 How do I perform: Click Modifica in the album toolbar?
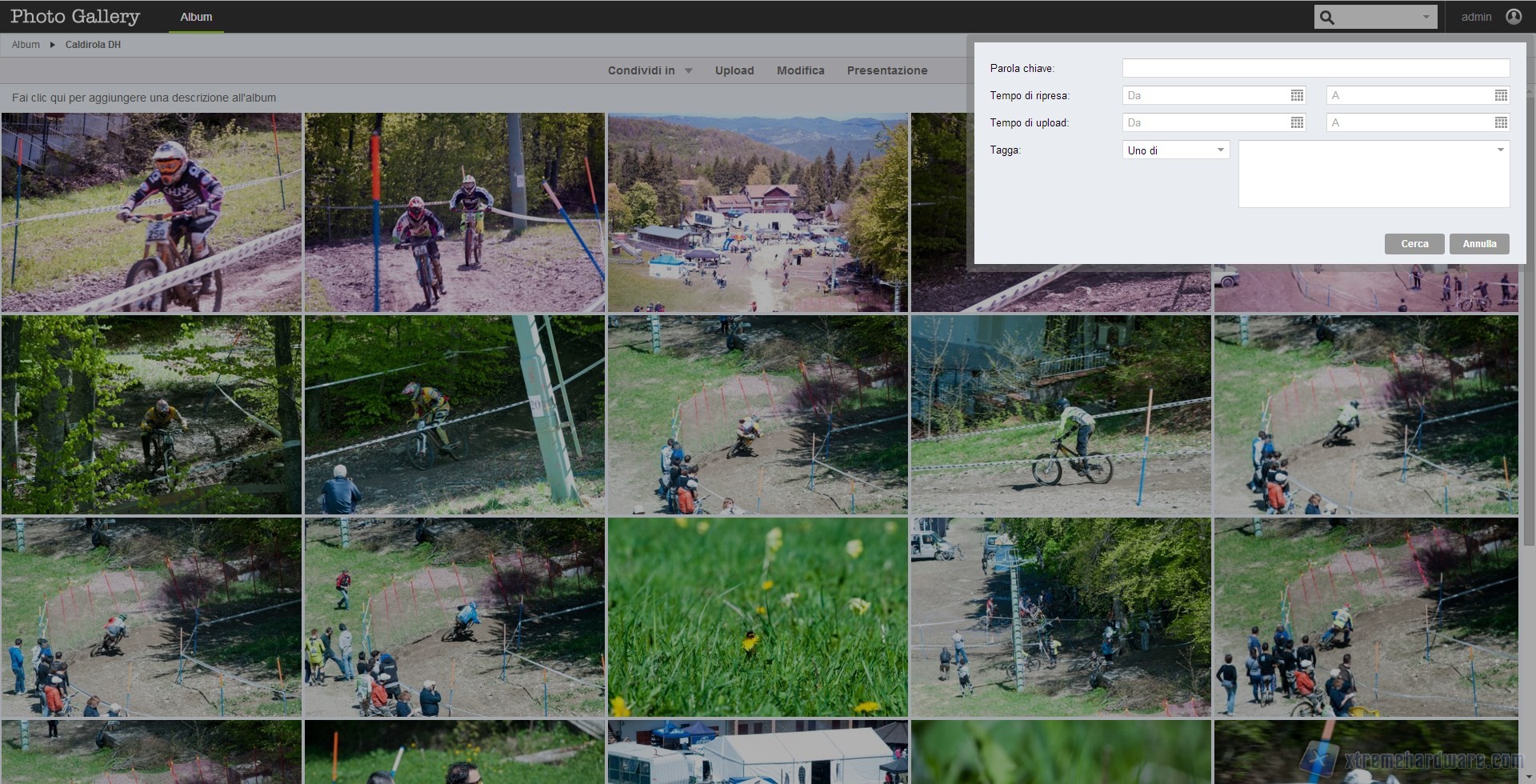point(800,70)
